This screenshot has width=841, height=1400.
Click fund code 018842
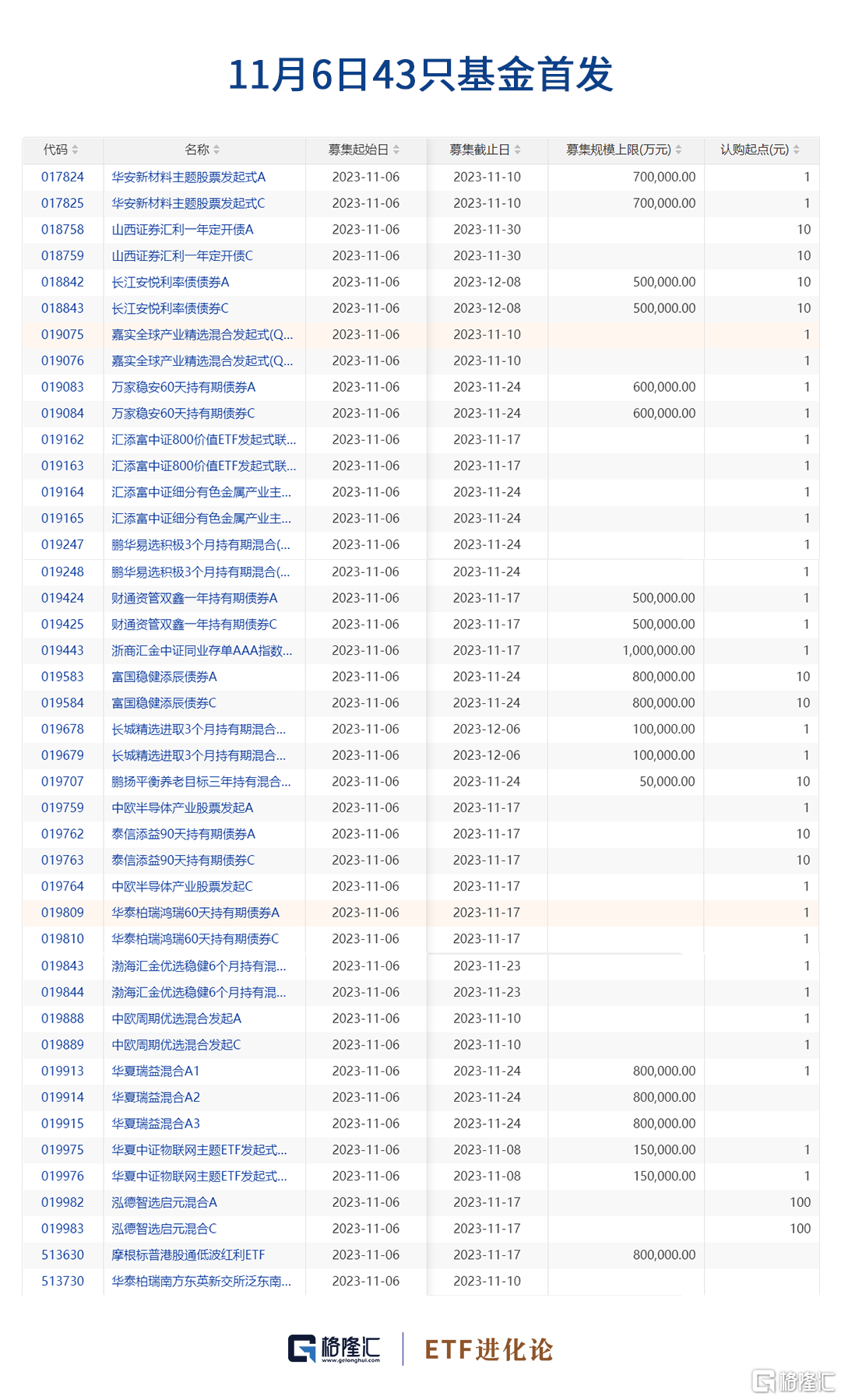click(62, 282)
